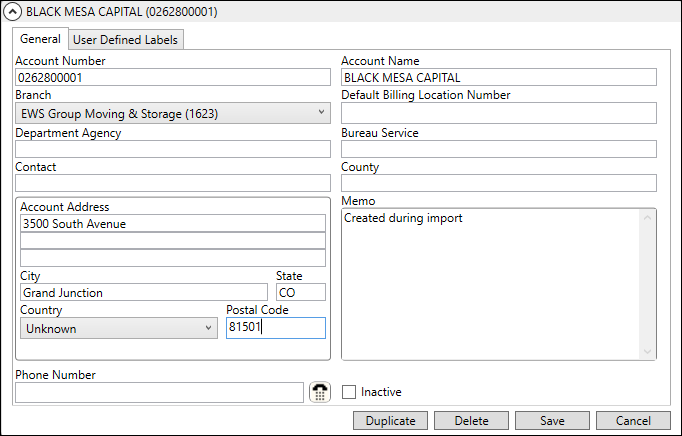
Task: Click the Duplicate button
Action: [x=390, y=421]
